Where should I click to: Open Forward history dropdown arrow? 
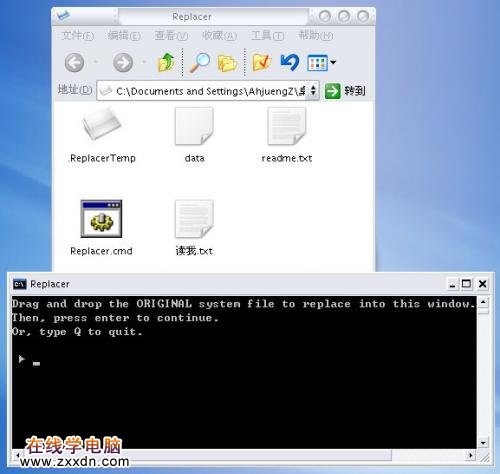click(144, 62)
